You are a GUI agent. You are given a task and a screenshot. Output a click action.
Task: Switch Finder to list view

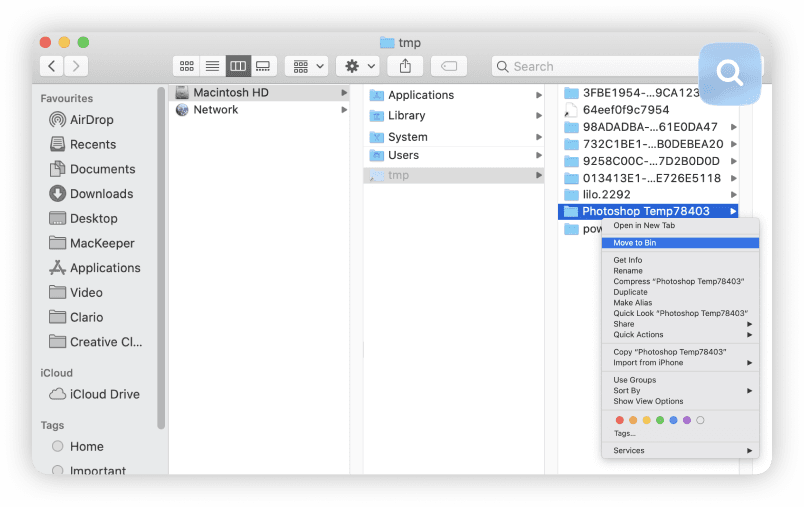click(x=212, y=66)
